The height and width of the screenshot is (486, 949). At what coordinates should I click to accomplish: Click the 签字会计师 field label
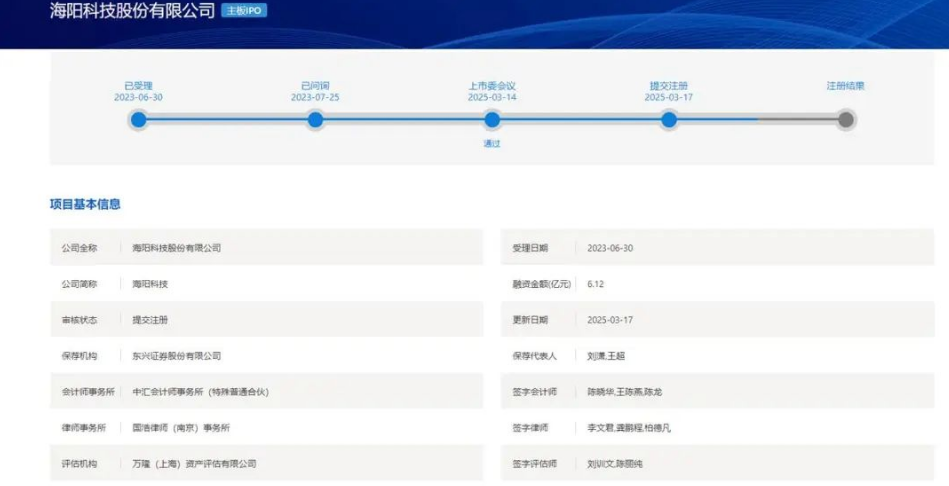click(534, 392)
